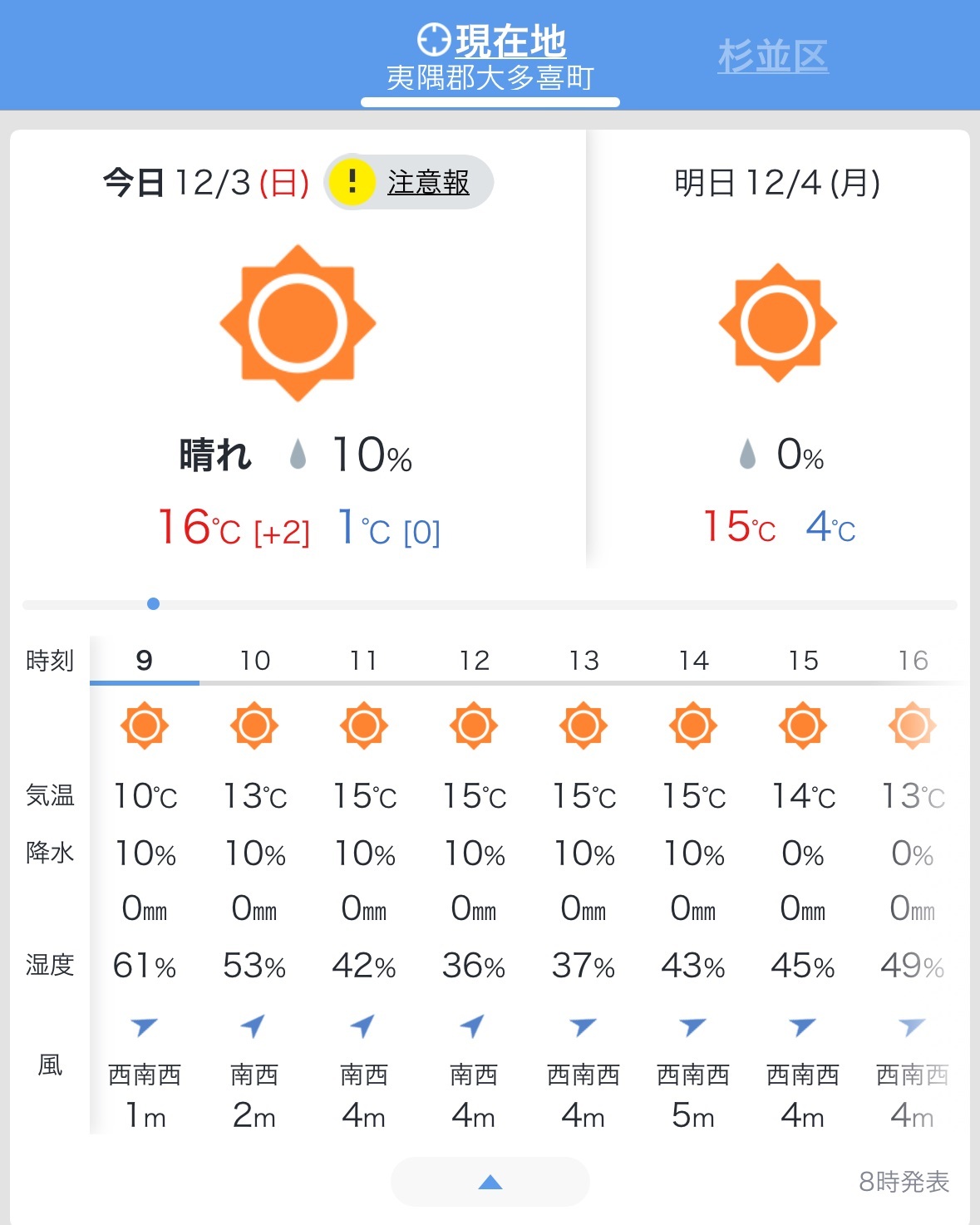Click today's 12/3 (日) date heading

[206, 182]
